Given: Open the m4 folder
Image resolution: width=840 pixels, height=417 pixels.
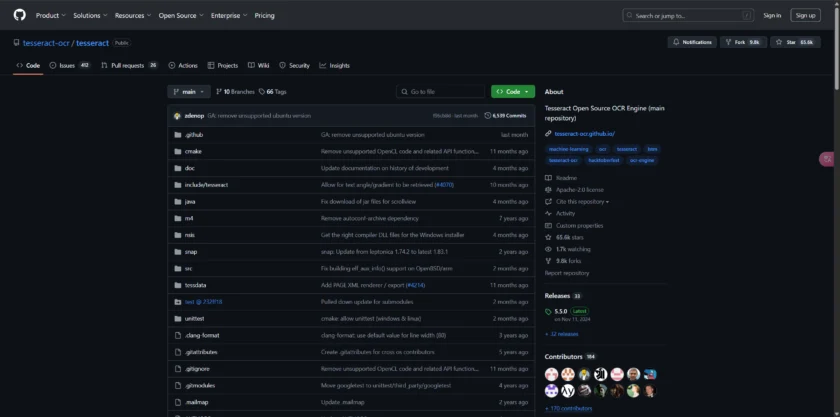Looking at the screenshot, I should click(x=189, y=219).
